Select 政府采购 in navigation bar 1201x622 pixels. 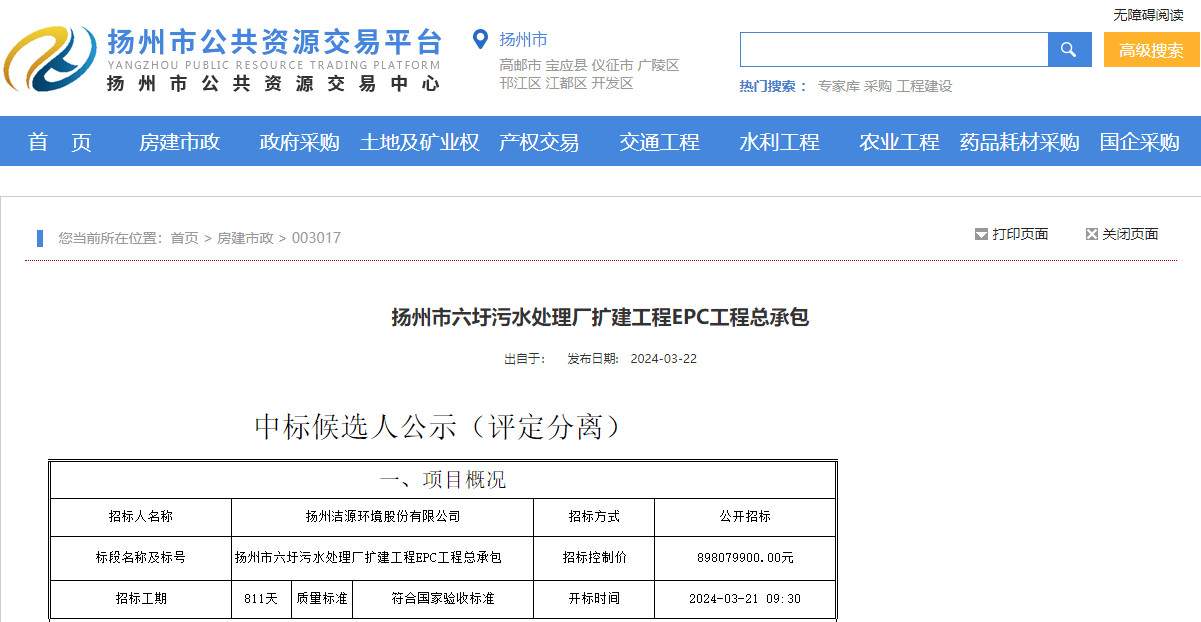coord(299,142)
